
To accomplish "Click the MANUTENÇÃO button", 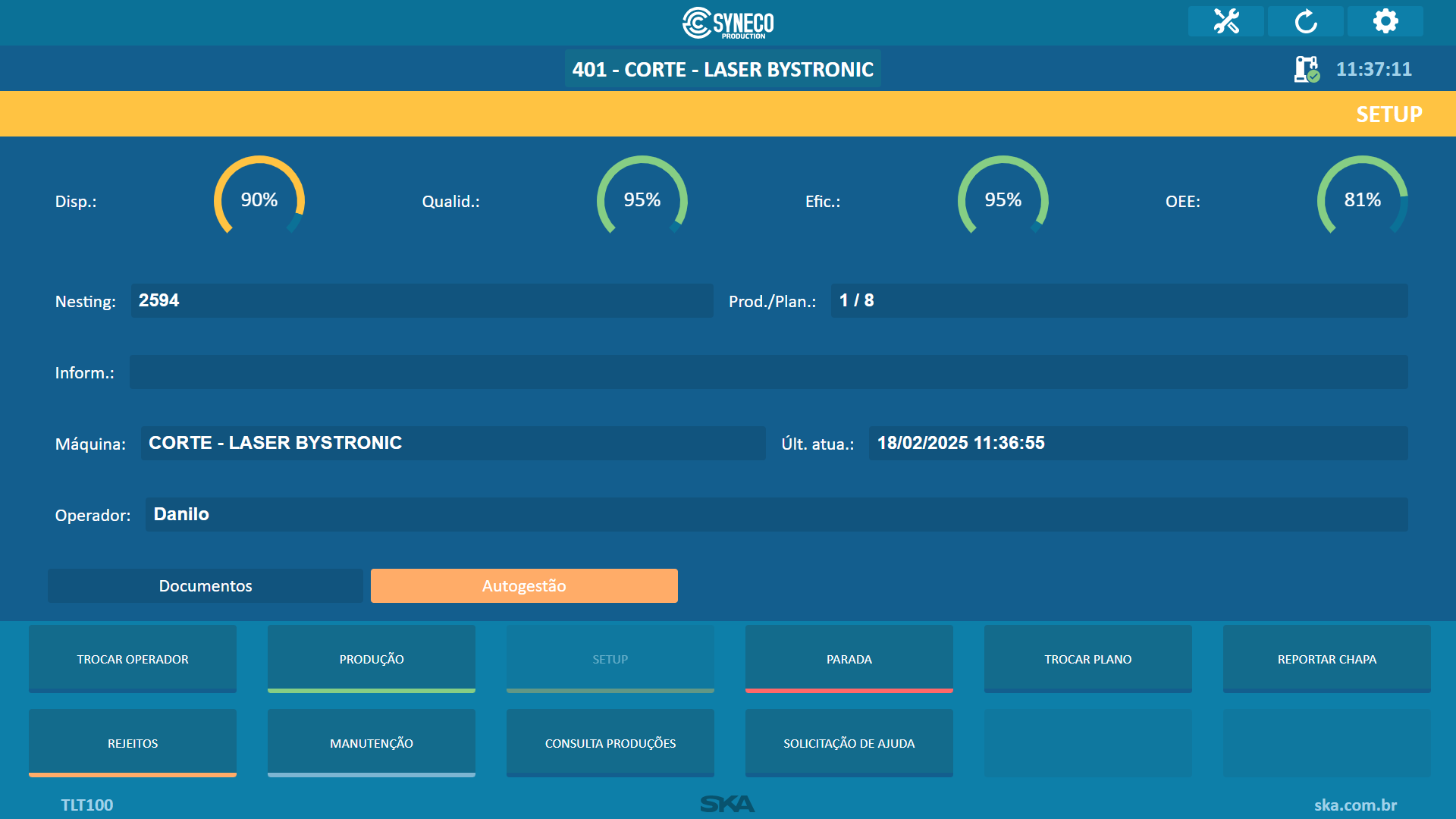I will click(x=372, y=743).
